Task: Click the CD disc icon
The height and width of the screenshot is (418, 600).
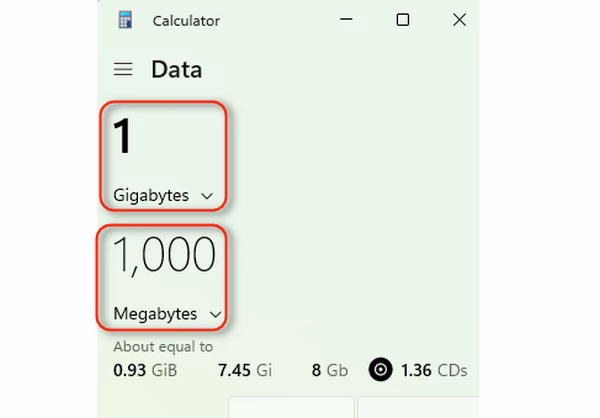Action: coord(380,370)
